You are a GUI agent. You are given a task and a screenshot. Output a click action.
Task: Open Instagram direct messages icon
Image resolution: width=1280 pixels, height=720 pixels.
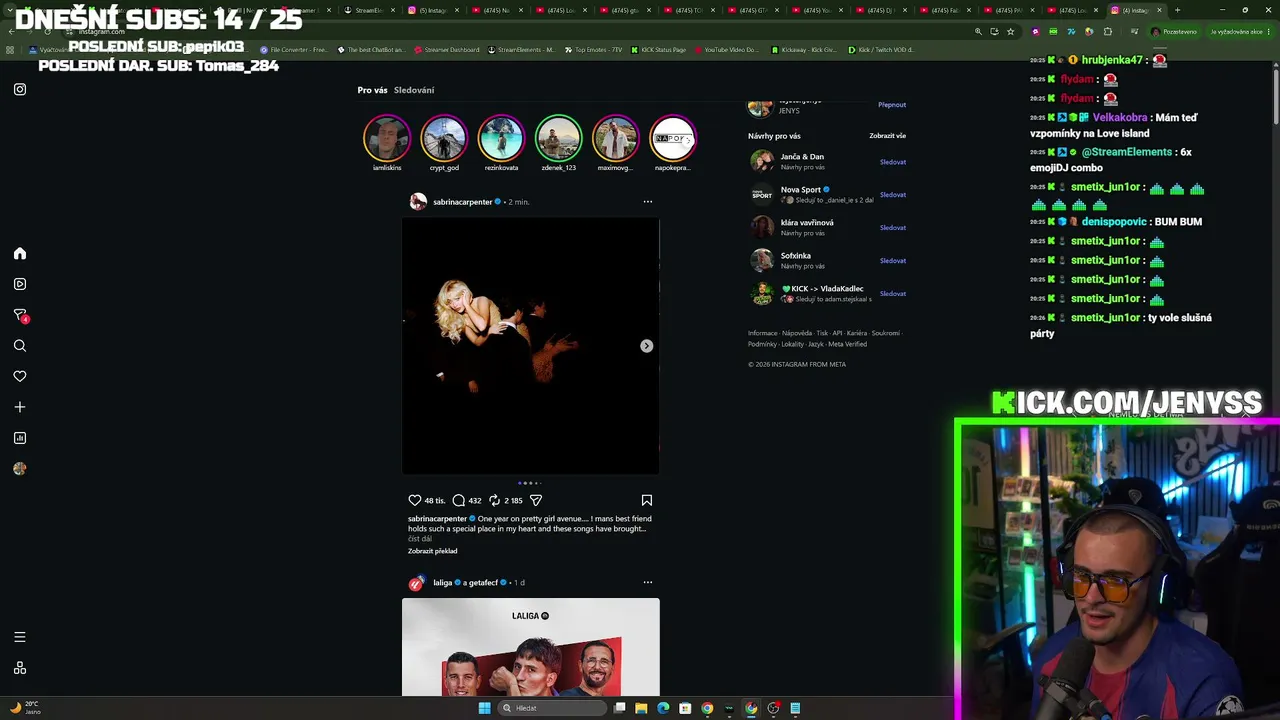point(20,315)
